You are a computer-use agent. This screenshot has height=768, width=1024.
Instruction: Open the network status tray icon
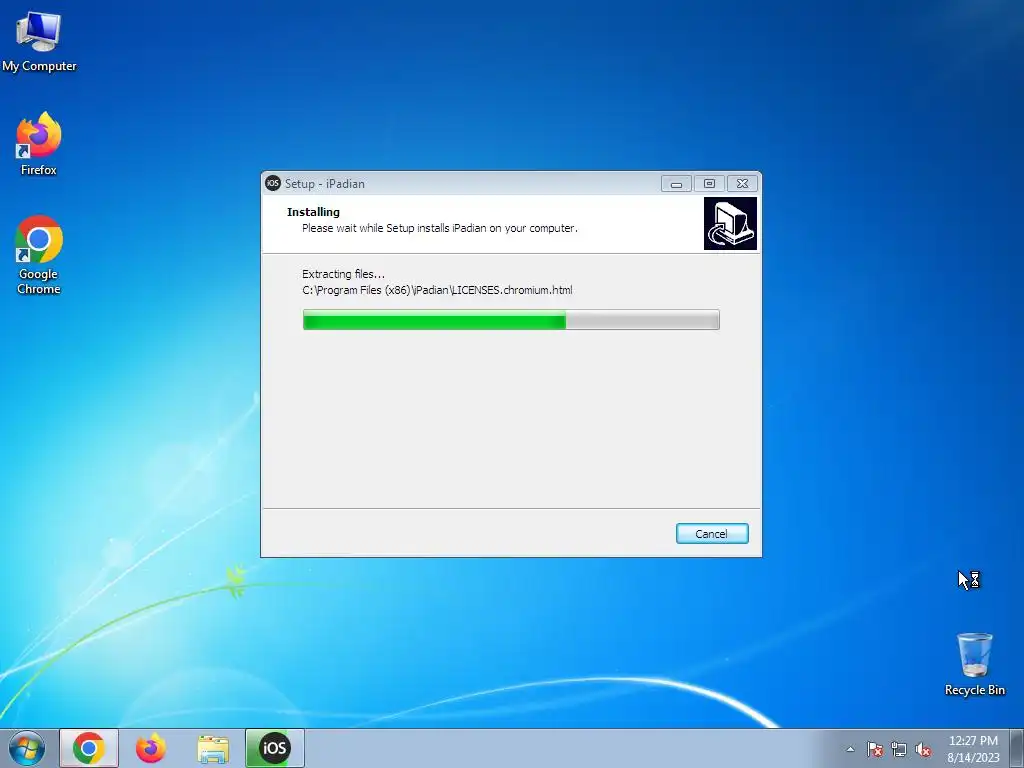click(899, 749)
